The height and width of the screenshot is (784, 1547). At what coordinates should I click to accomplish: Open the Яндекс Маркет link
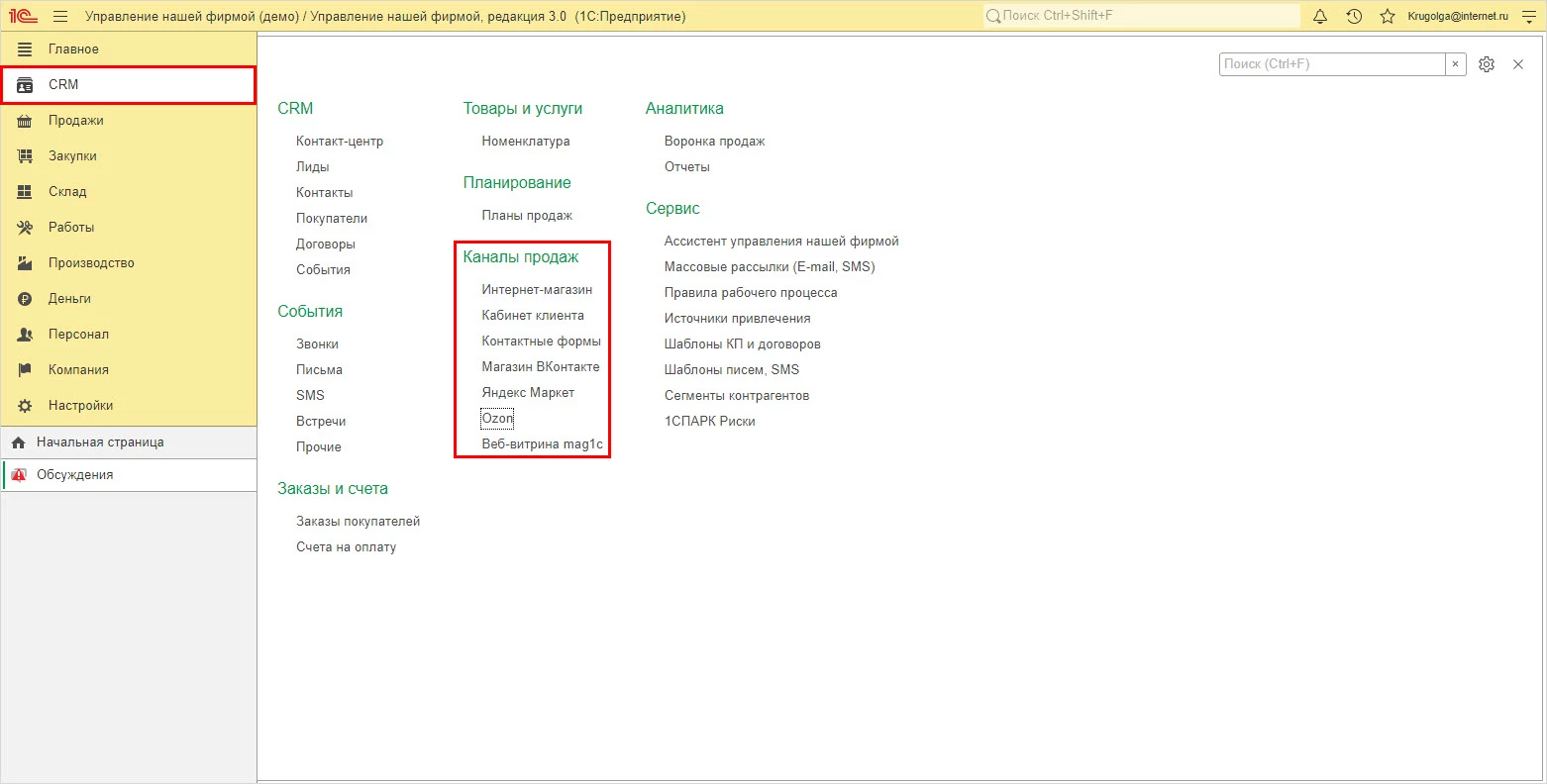click(528, 393)
